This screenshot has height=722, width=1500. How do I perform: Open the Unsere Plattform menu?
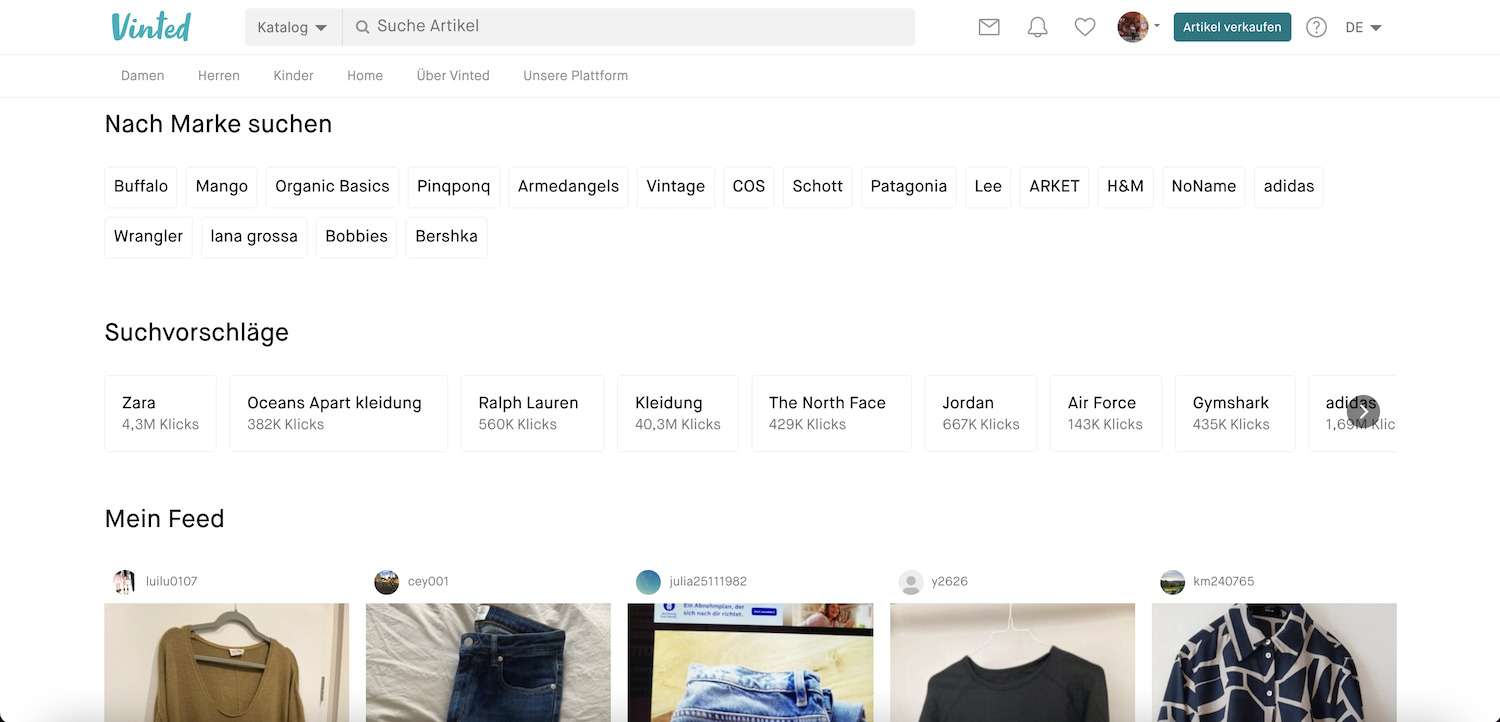click(x=576, y=76)
